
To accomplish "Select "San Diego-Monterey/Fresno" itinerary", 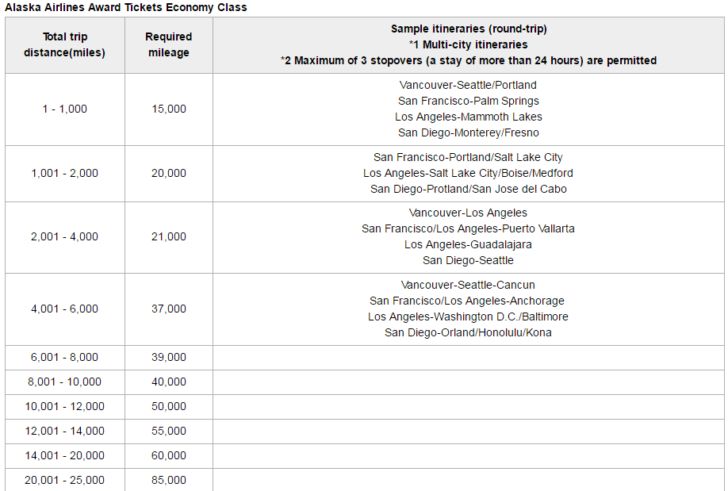I will 468,133.
